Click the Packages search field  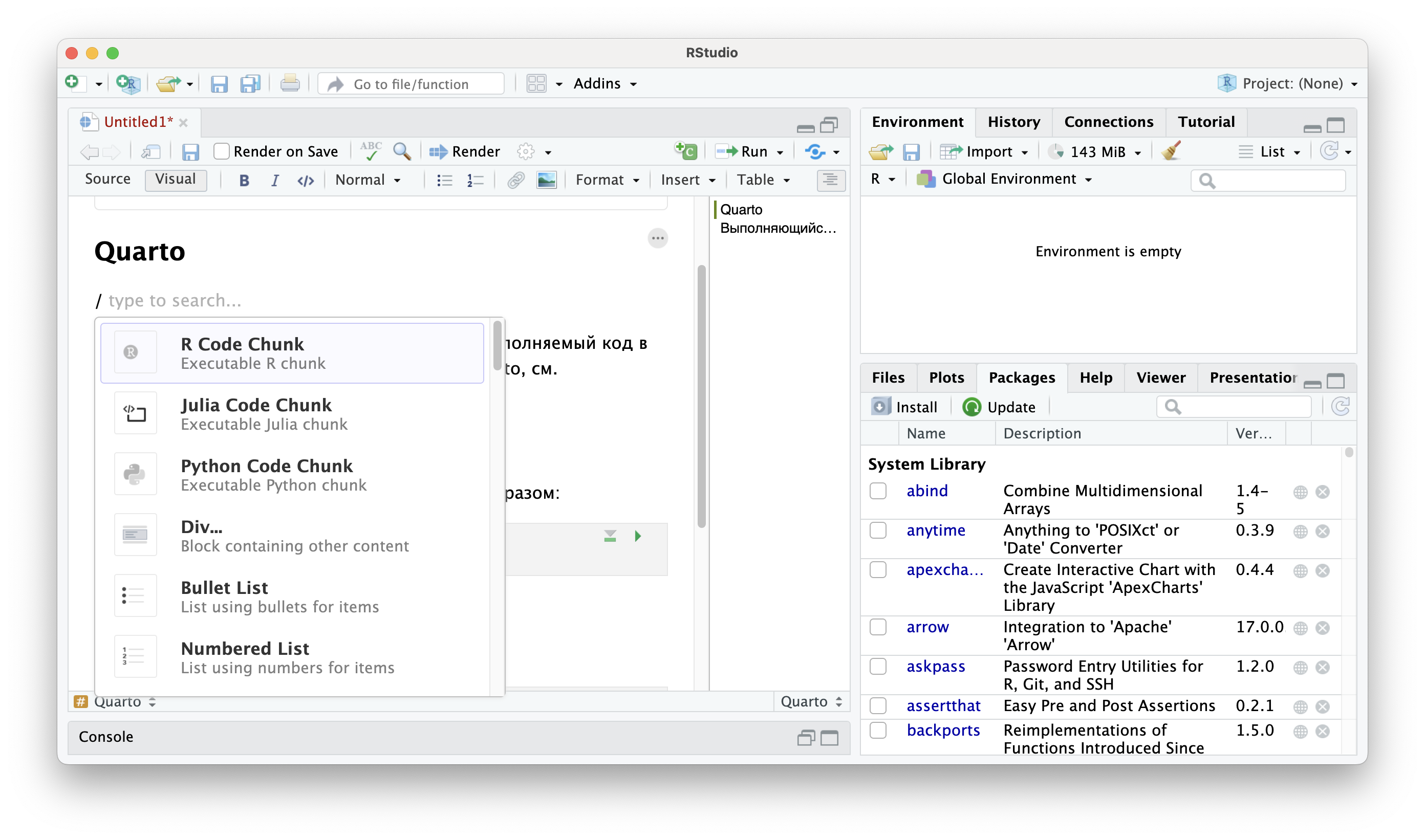click(x=1234, y=408)
